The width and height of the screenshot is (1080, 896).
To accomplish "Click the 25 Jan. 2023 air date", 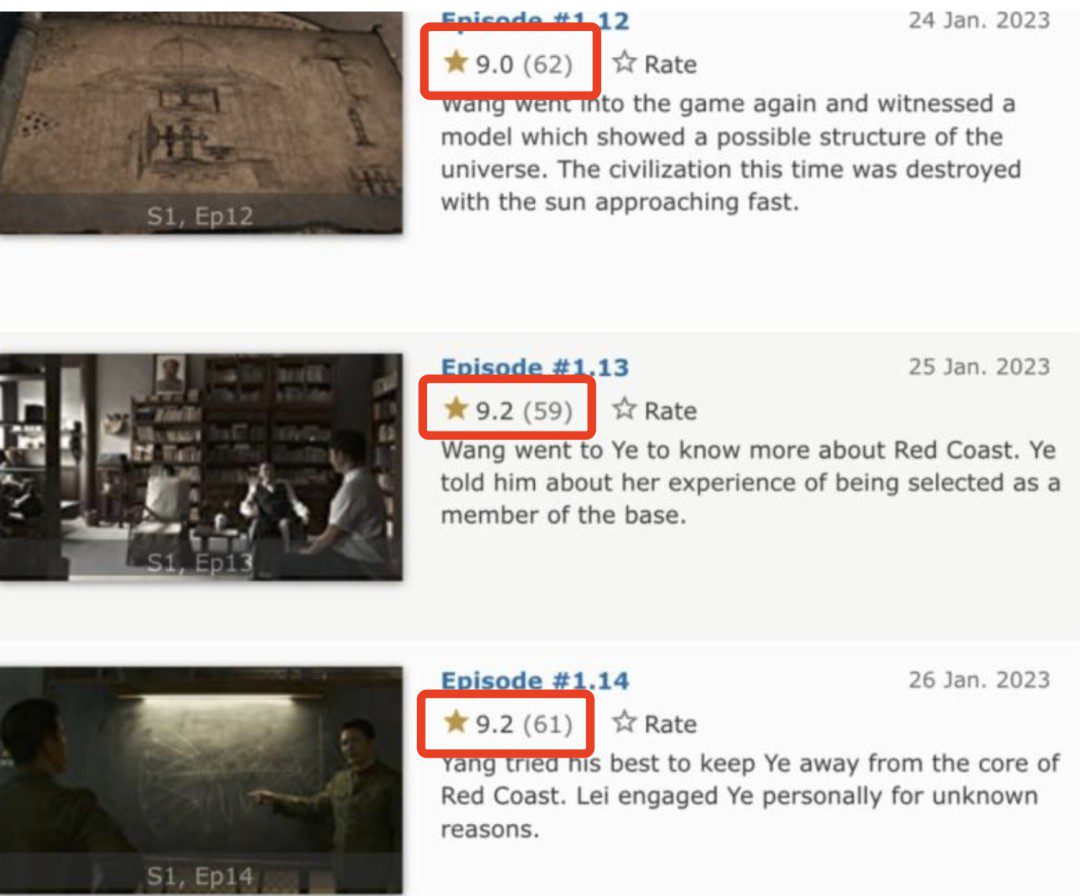I will point(979,367).
